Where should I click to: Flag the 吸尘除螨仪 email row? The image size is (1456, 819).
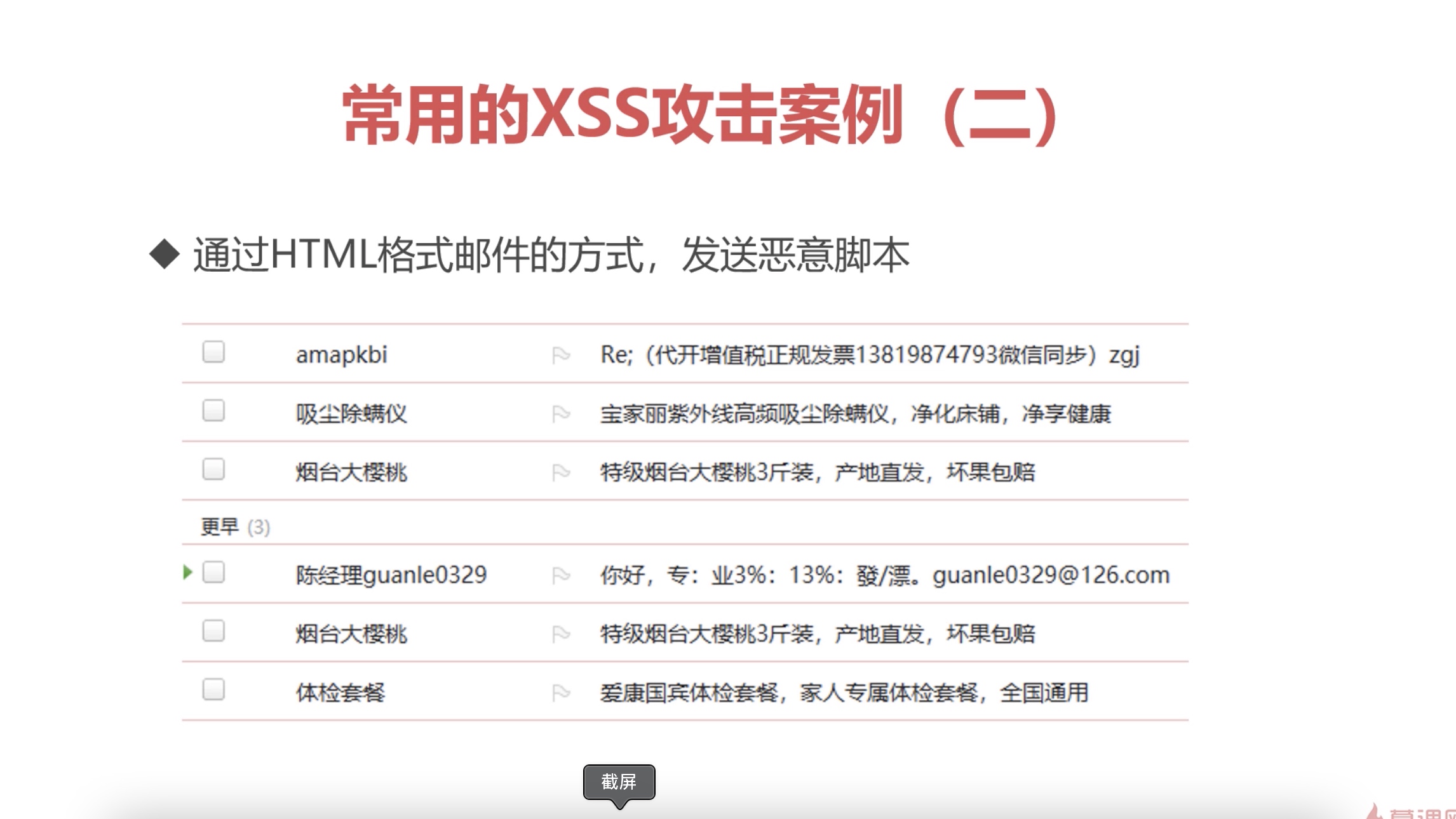point(560,414)
